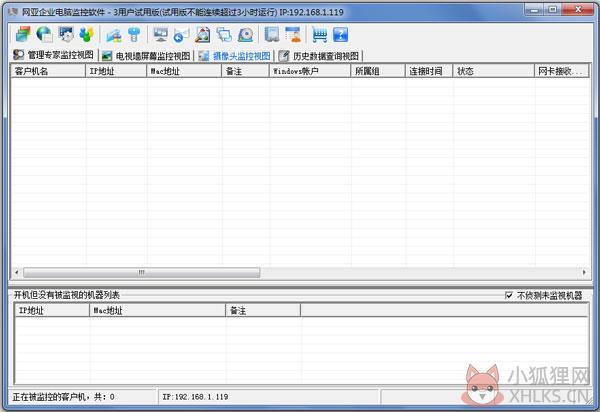The image size is (600, 412).
Task: Click the desktop monitor toolbar icon
Action: [x=160, y=35]
